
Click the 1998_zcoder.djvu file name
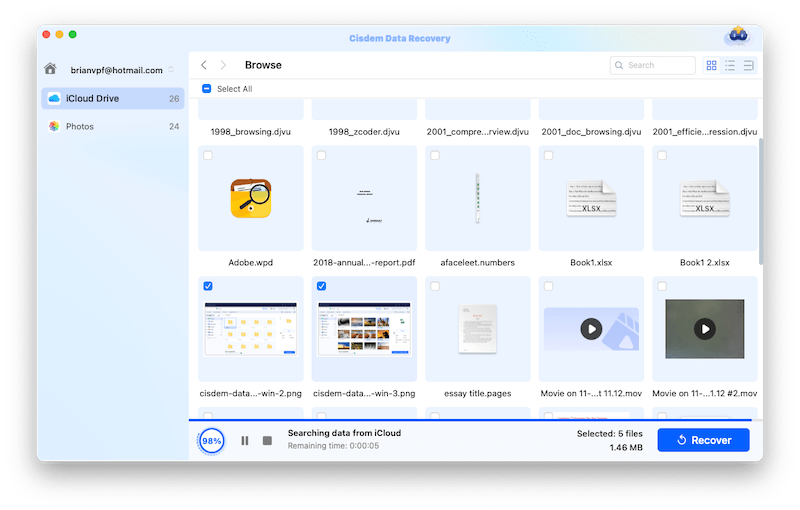[x=364, y=132]
